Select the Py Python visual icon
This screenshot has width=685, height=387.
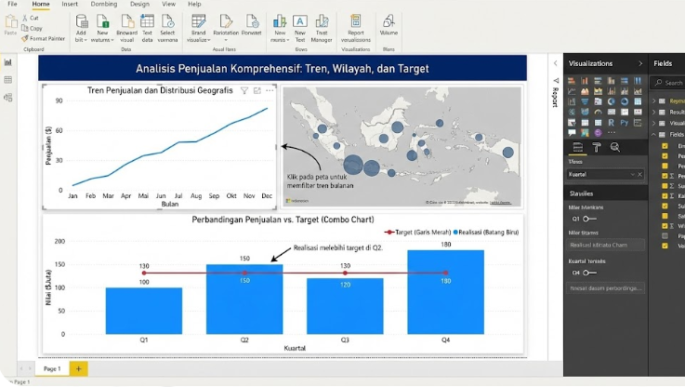624,123
